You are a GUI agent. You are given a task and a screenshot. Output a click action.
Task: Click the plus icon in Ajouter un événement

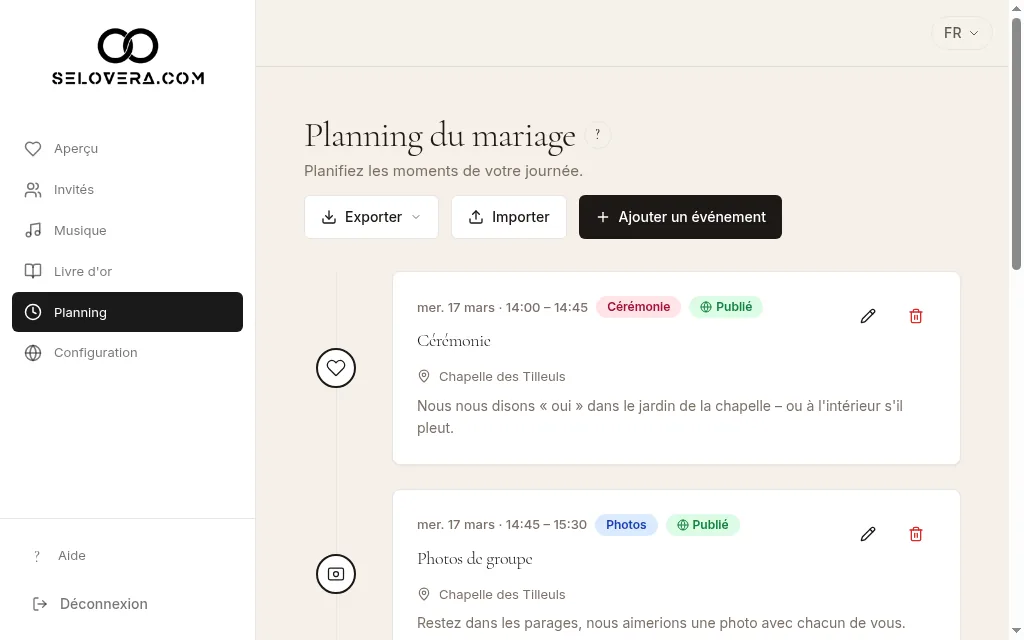603,217
